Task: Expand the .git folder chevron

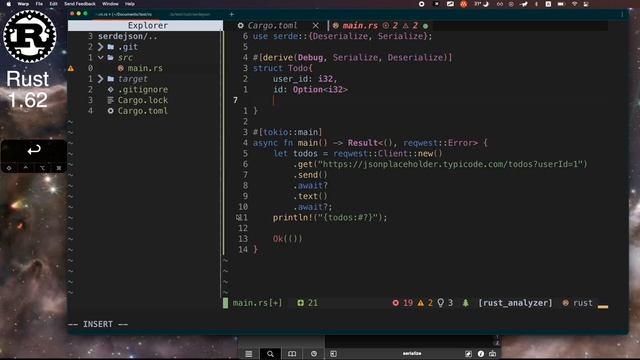Action: pyautogui.click(x=100, y=47)
